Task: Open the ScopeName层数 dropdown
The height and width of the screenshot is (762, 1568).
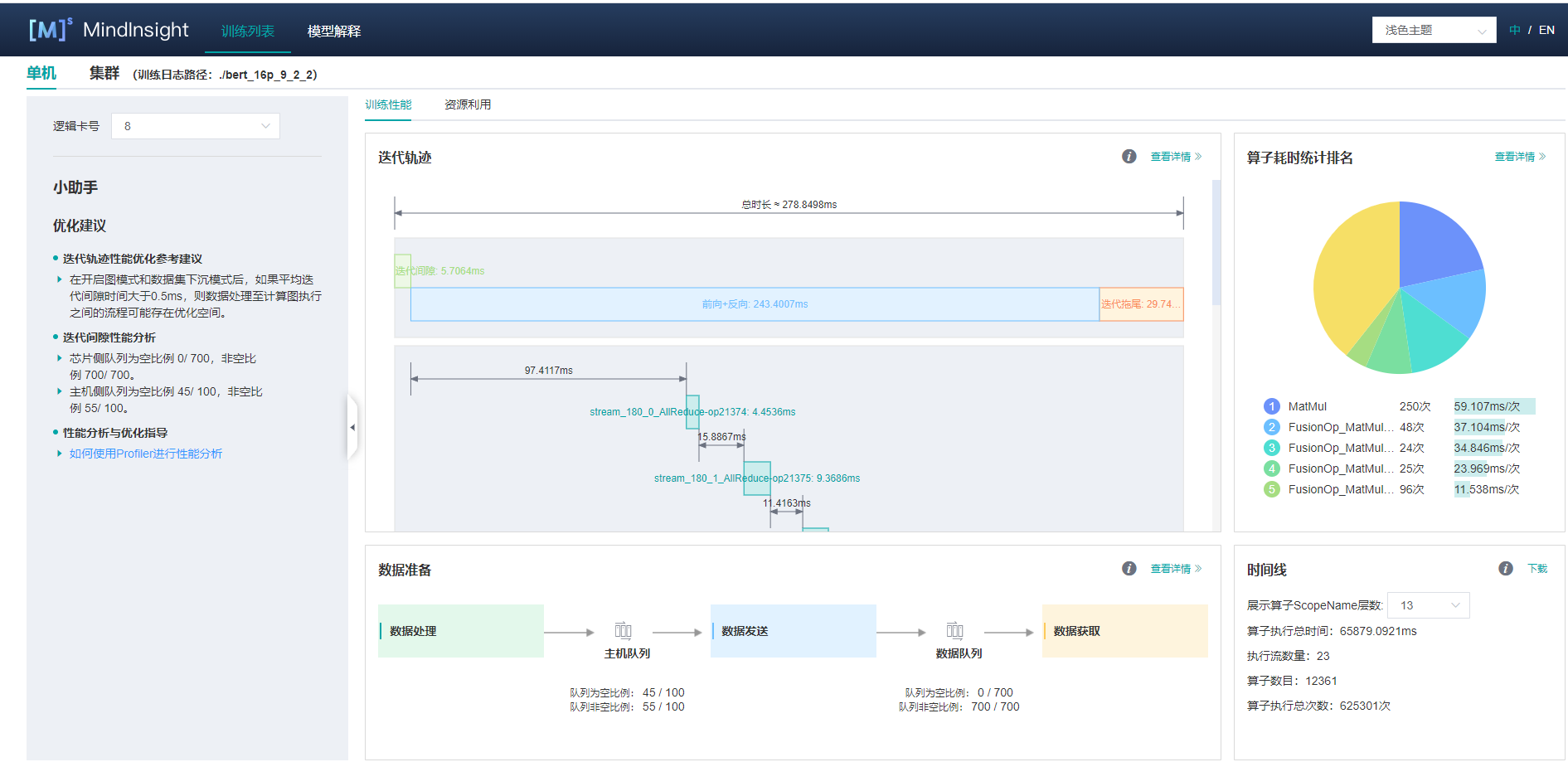Action: [x=1429, y=605]
